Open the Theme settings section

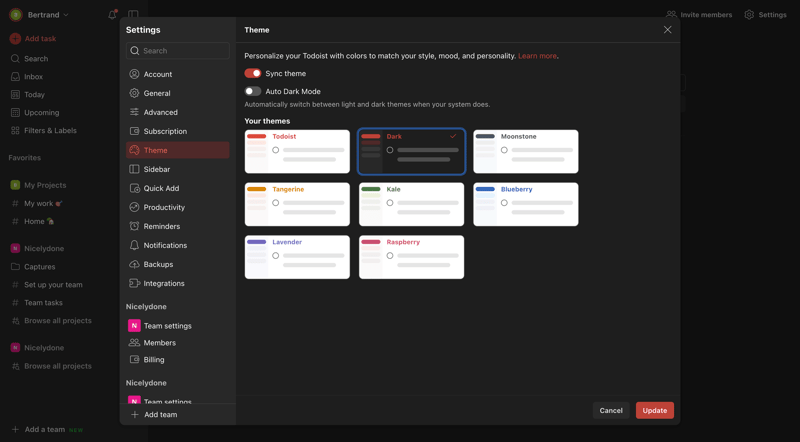click(x=178, y=150)
